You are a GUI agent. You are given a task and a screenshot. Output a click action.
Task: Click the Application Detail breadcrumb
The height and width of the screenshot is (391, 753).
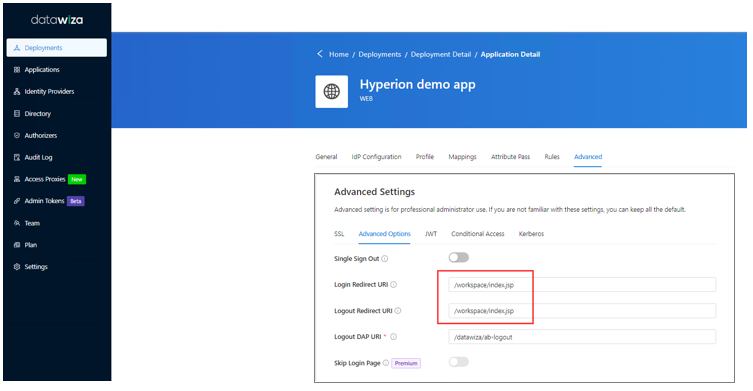[510, 54]
